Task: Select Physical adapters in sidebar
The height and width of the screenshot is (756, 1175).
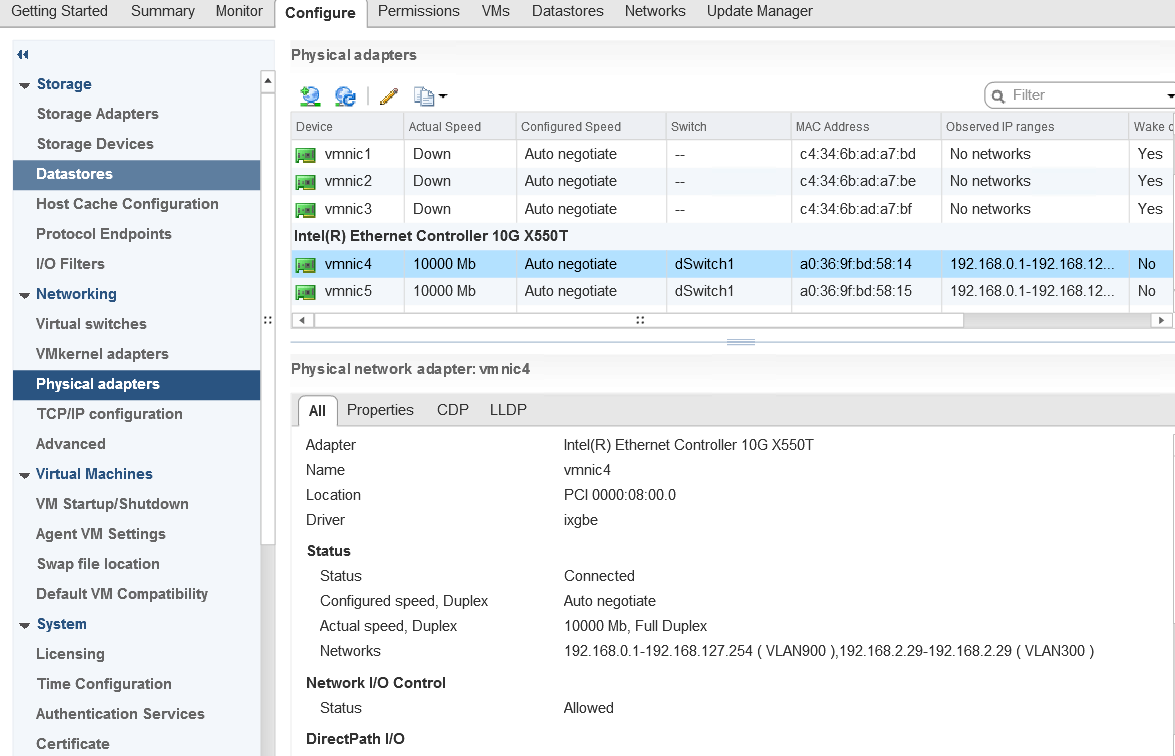Action: pyautogui.click(x=136, y=384)
